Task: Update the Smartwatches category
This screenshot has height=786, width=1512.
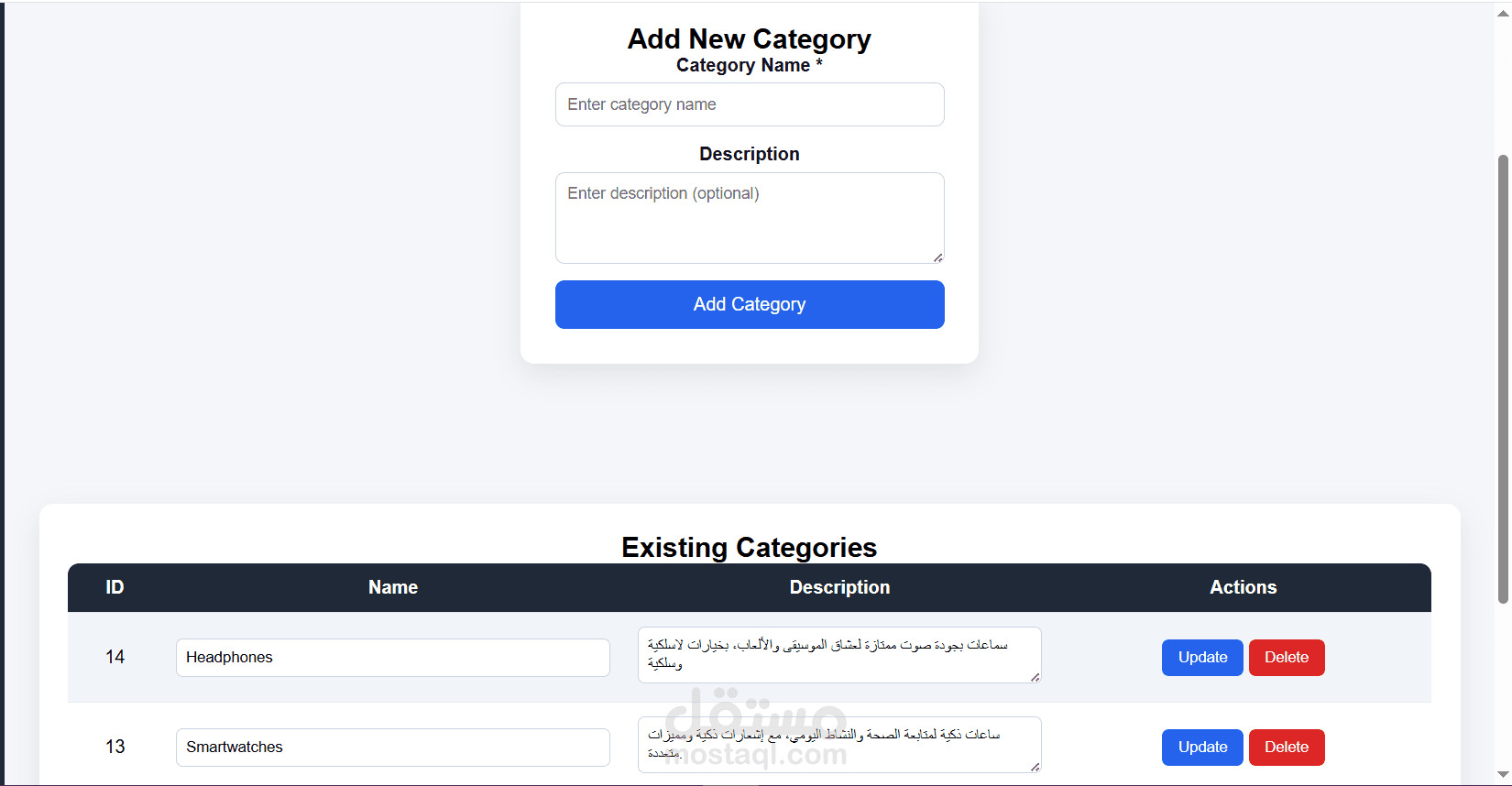Action: click(1202, 748)
